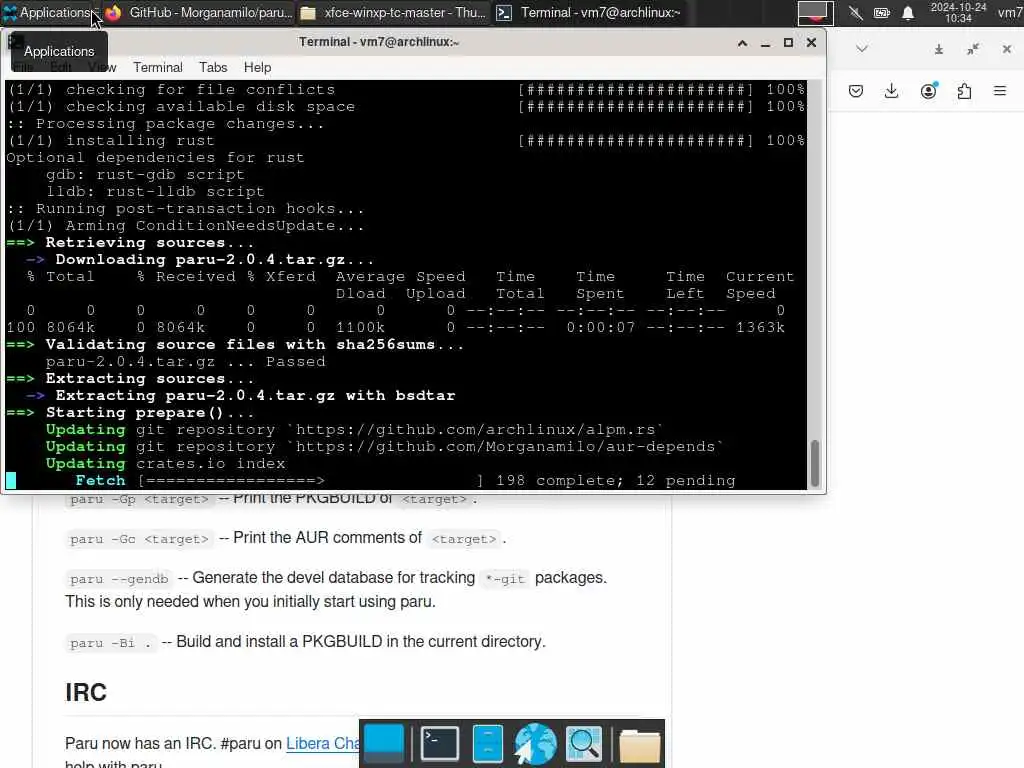Open the battery power manager icon

click(x=882, y=12)
